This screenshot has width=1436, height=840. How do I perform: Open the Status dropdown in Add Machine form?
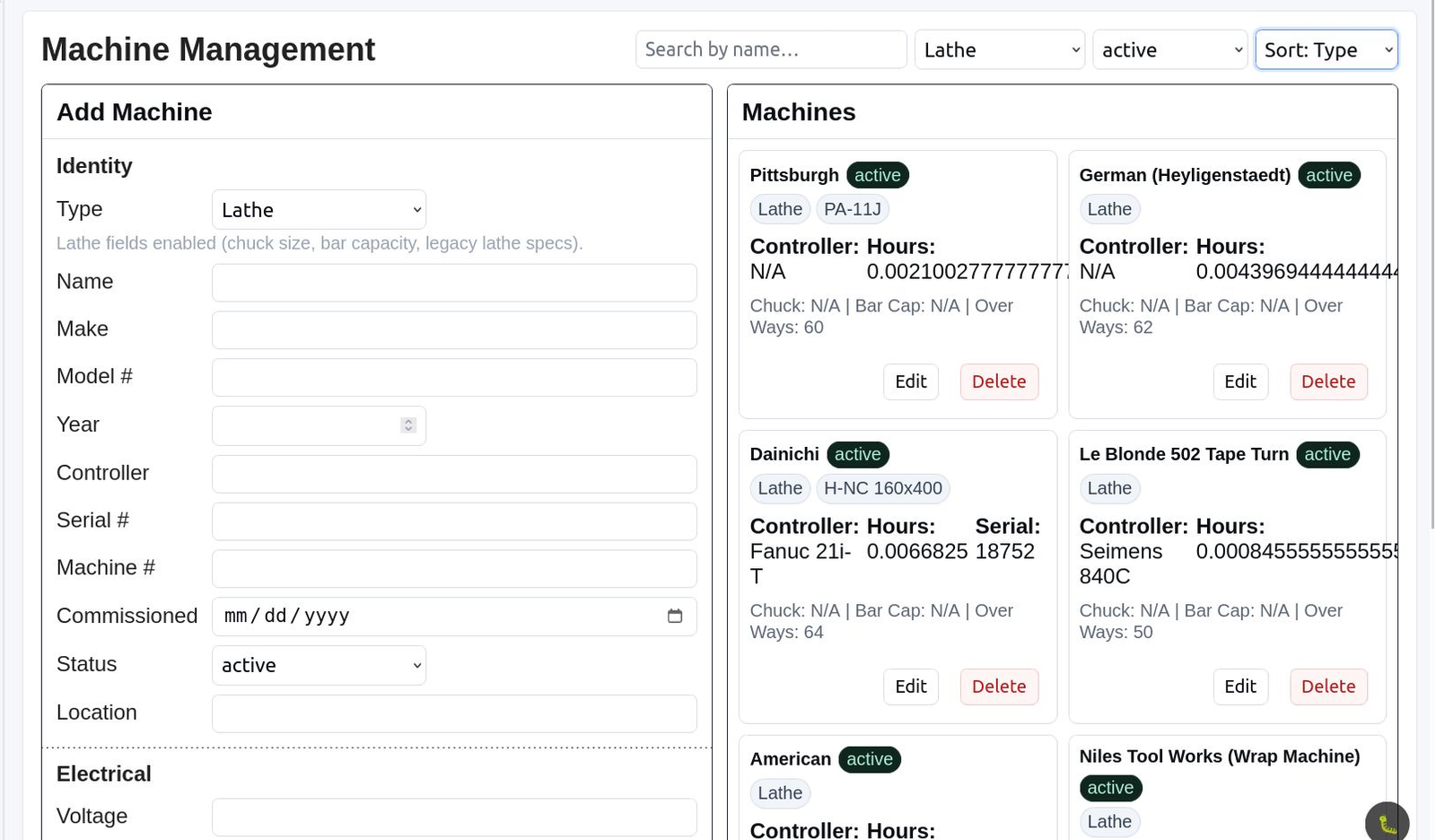click(x=318, y=664)
